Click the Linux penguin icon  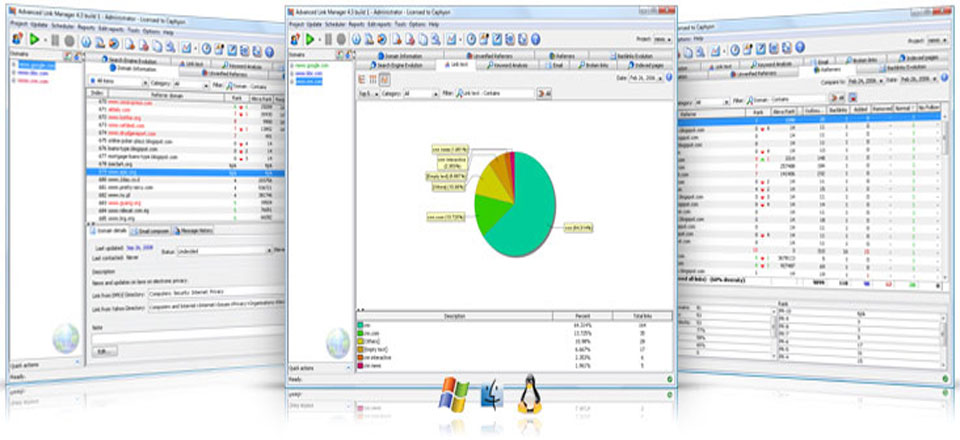click(x=530, y=397)
